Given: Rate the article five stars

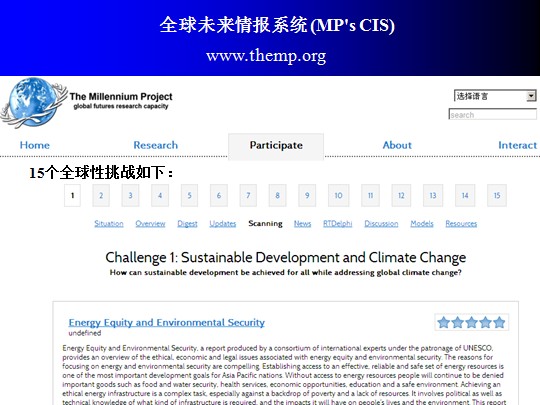Looking at the screenshot, I should (499, 323).
